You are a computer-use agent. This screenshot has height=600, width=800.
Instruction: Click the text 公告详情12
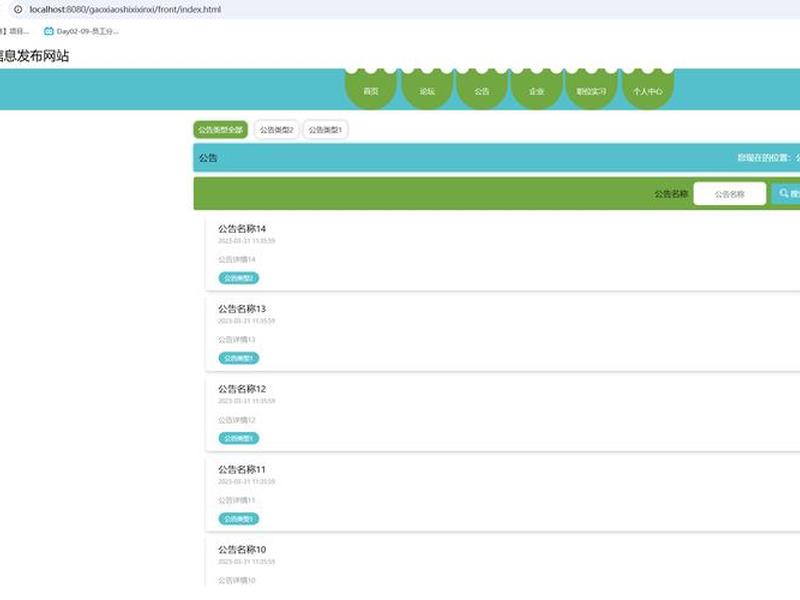coord(237,420)
